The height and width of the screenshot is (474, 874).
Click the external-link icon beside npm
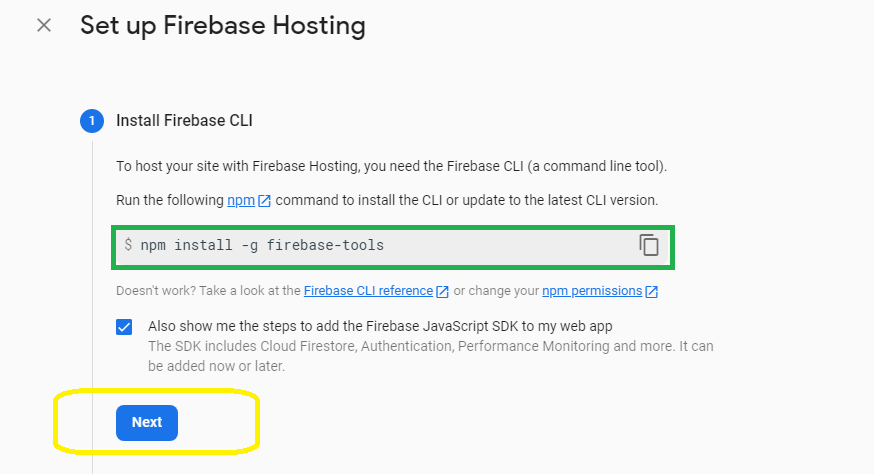(x=264, y=201)
